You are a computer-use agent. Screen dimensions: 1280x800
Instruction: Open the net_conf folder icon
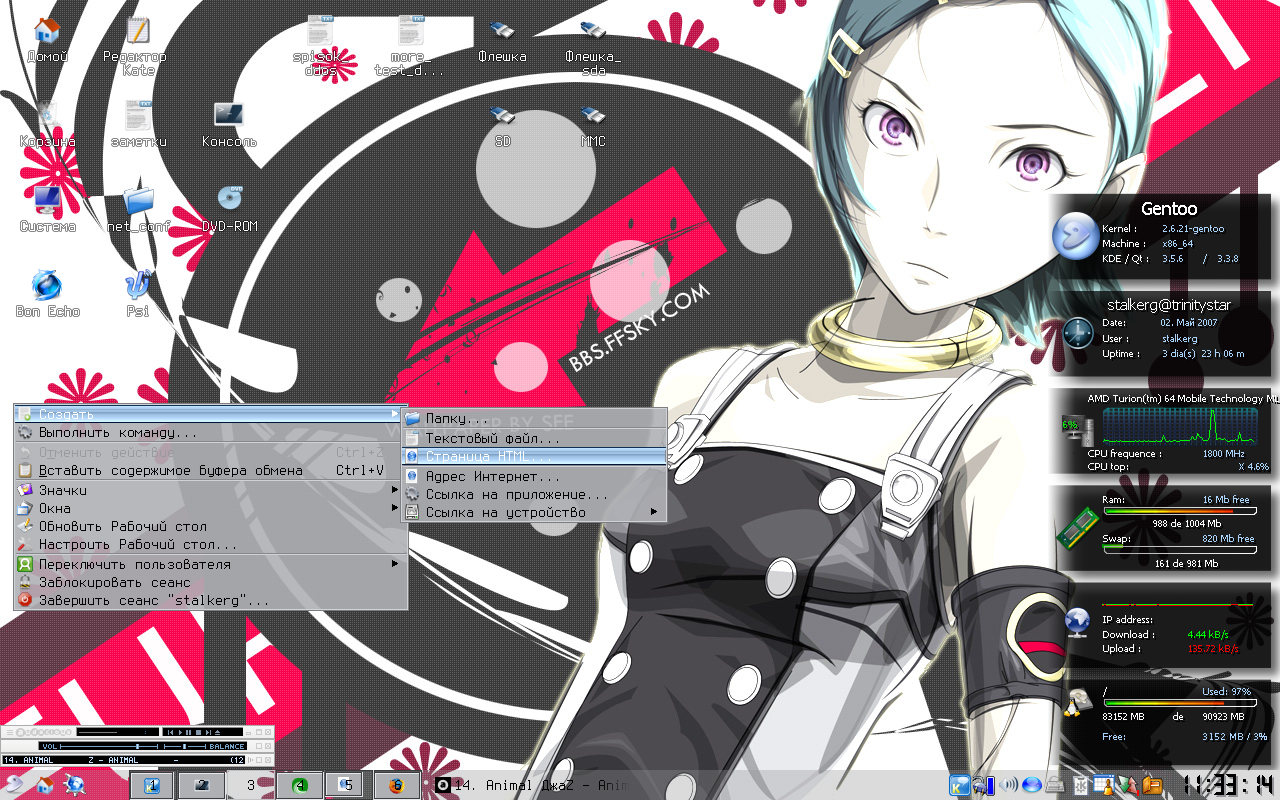[139, 210]
